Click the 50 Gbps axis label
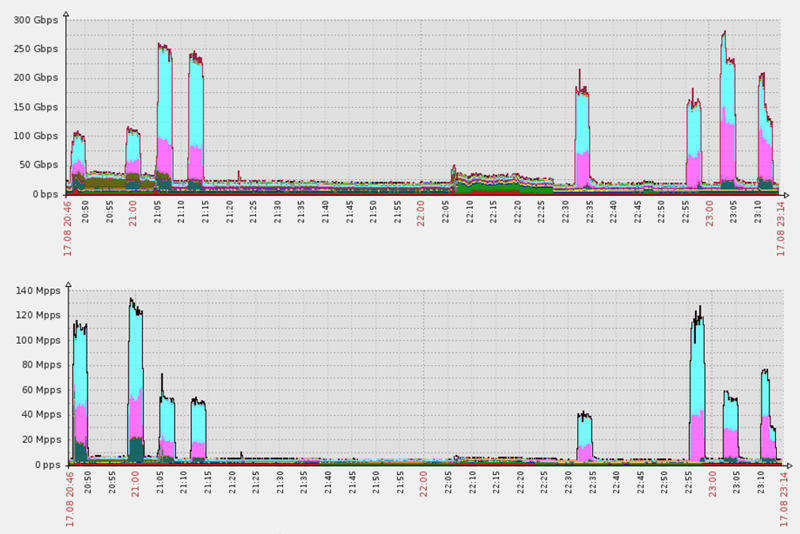 pos(38,165)
